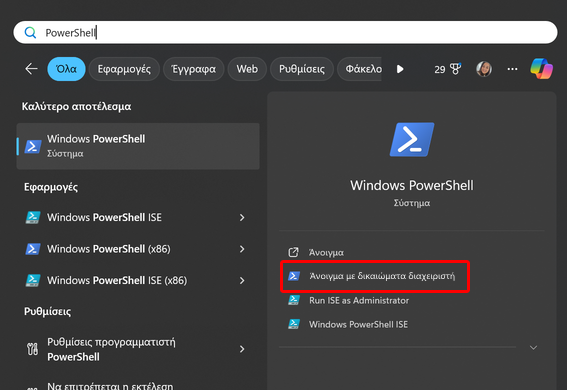This screenshot has width=567, height=390.
Task: Switch to the Ρυθμίσεις filter tab
Action: point(302,69)
